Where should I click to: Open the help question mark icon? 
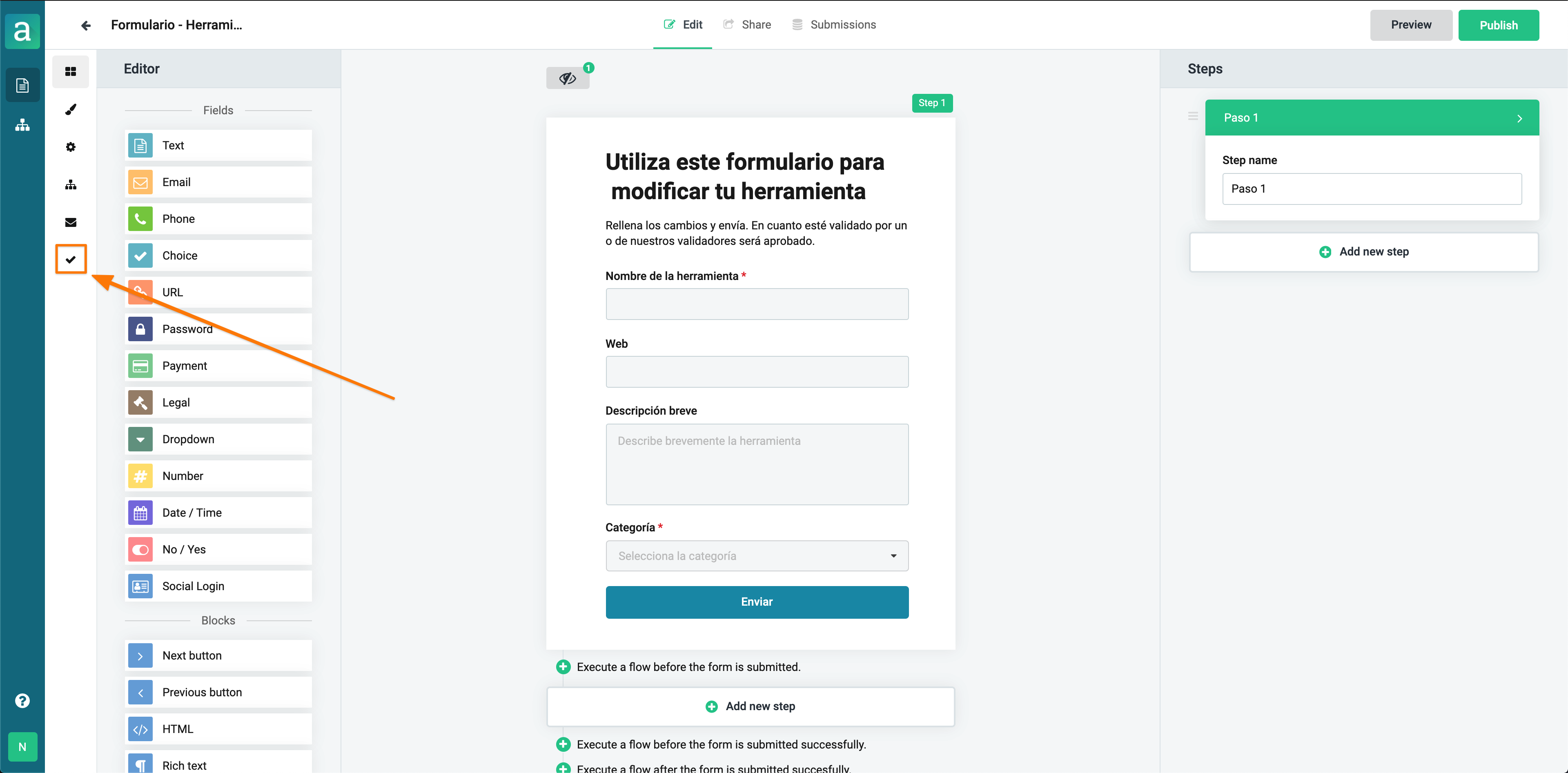click(x=22, y=701)
